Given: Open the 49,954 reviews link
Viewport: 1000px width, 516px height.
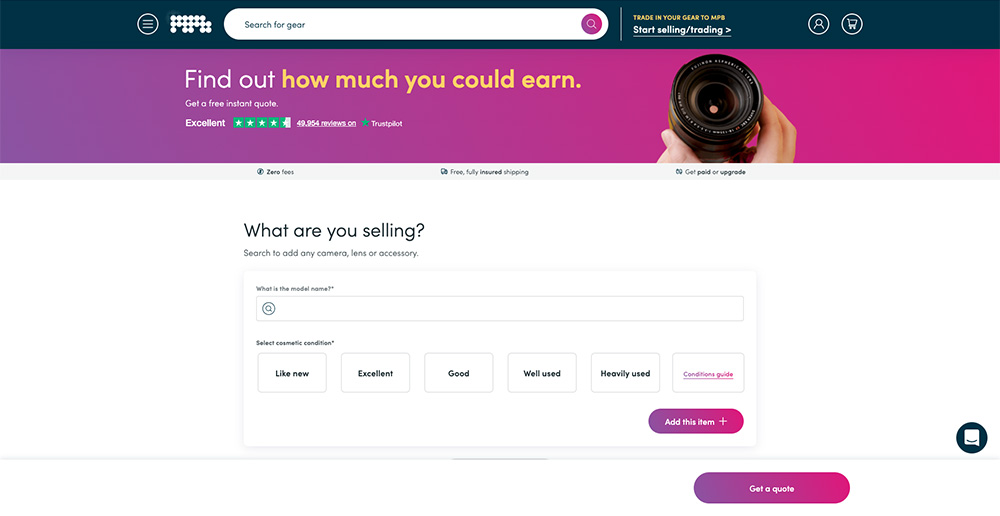Looking at the screenshot, I should click(326, 123).
